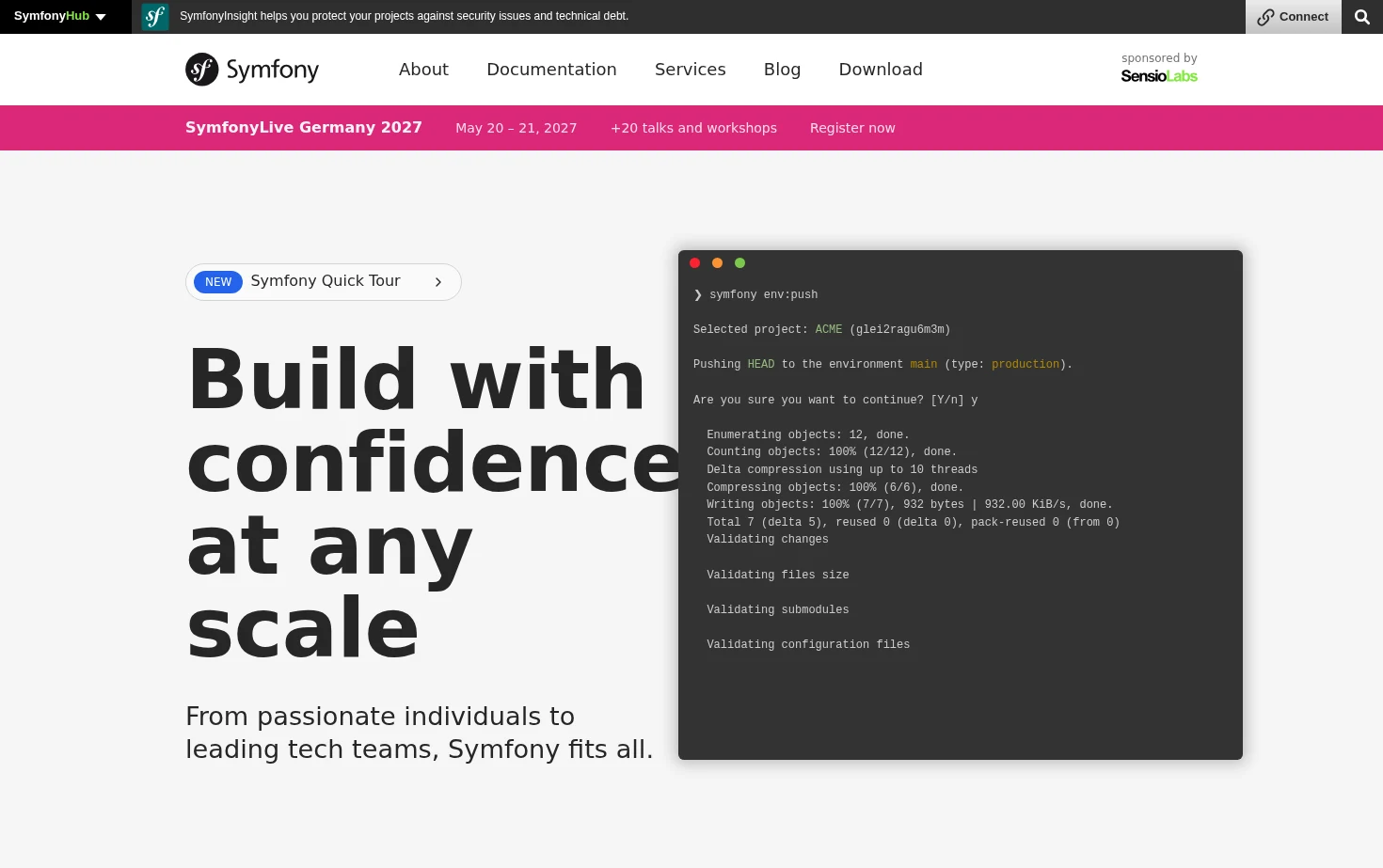
Task: Click the symfony env:push command line
Action: pyautogui.click(x=755, y=294)
